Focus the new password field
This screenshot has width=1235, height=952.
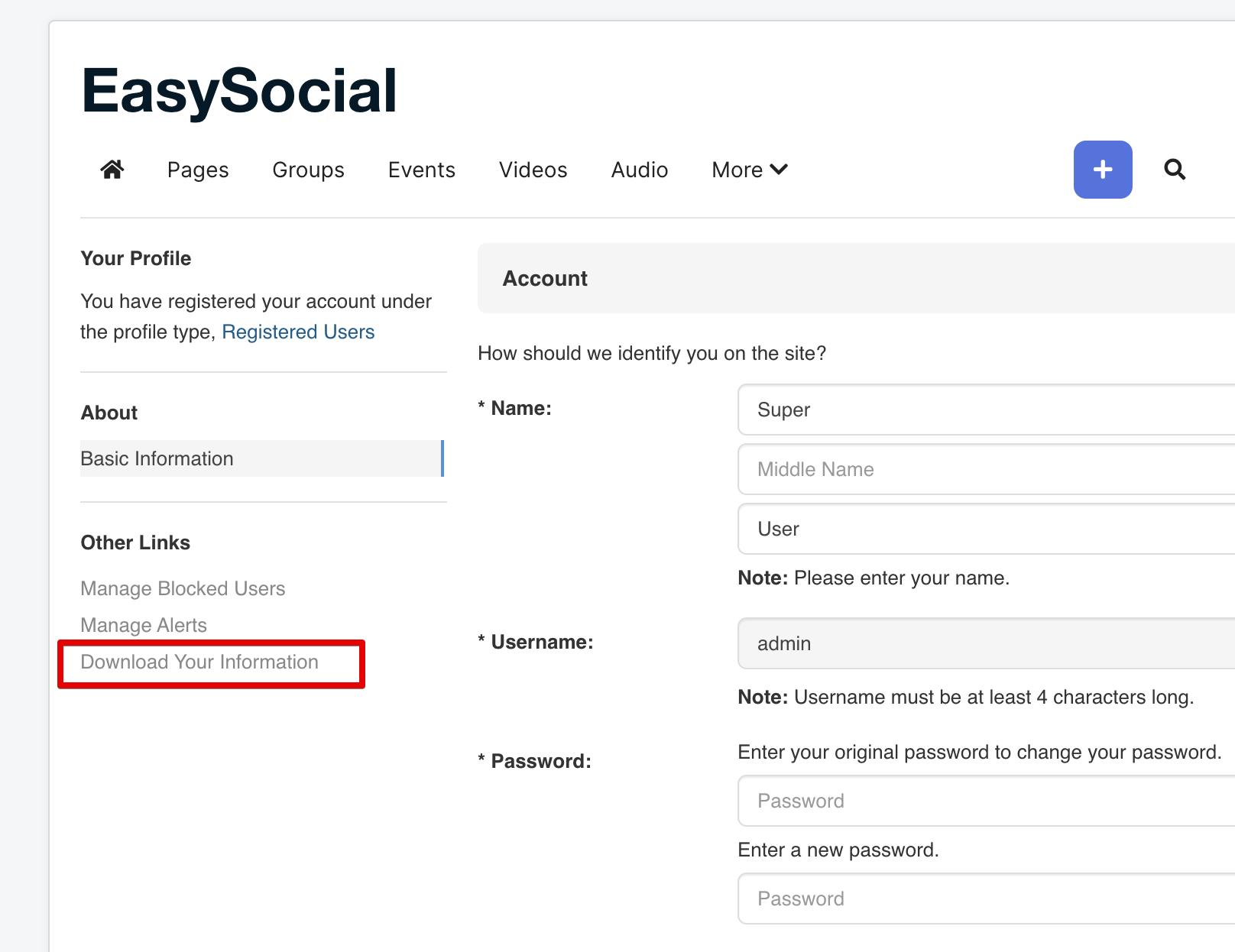click(986, 899)
